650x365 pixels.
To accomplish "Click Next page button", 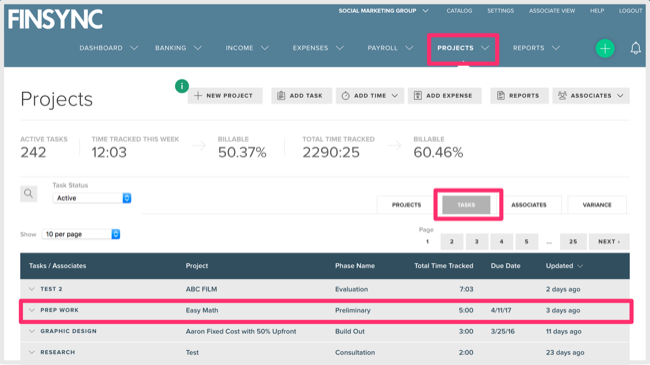I will tap(609, 241).
